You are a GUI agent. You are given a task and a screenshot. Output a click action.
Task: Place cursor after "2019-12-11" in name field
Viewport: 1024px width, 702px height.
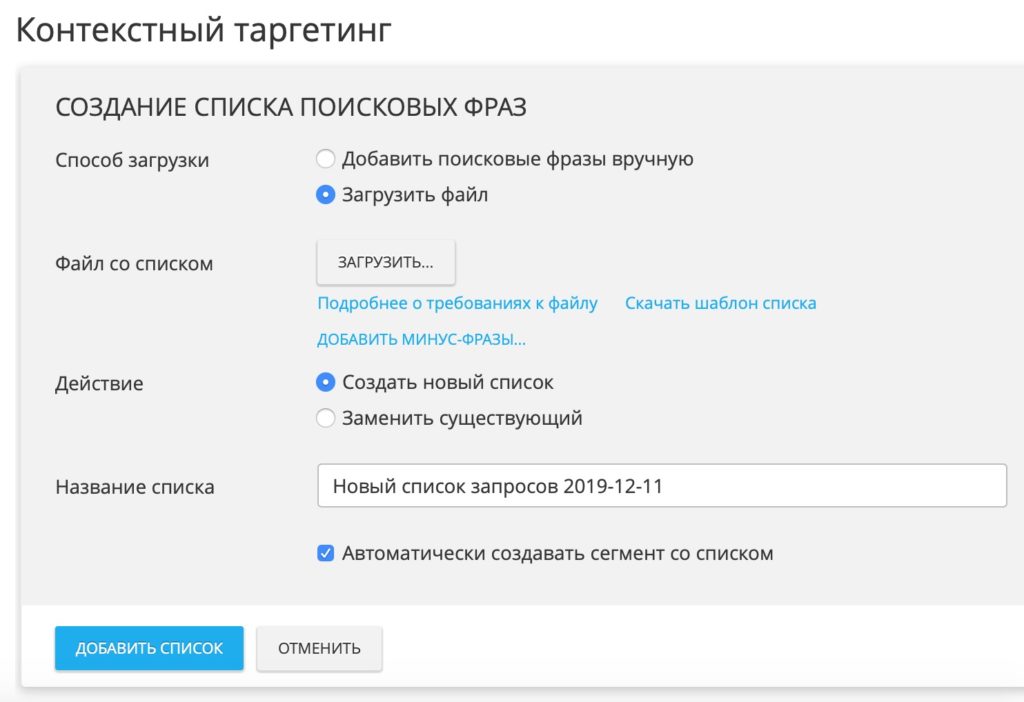coord(664,485)
